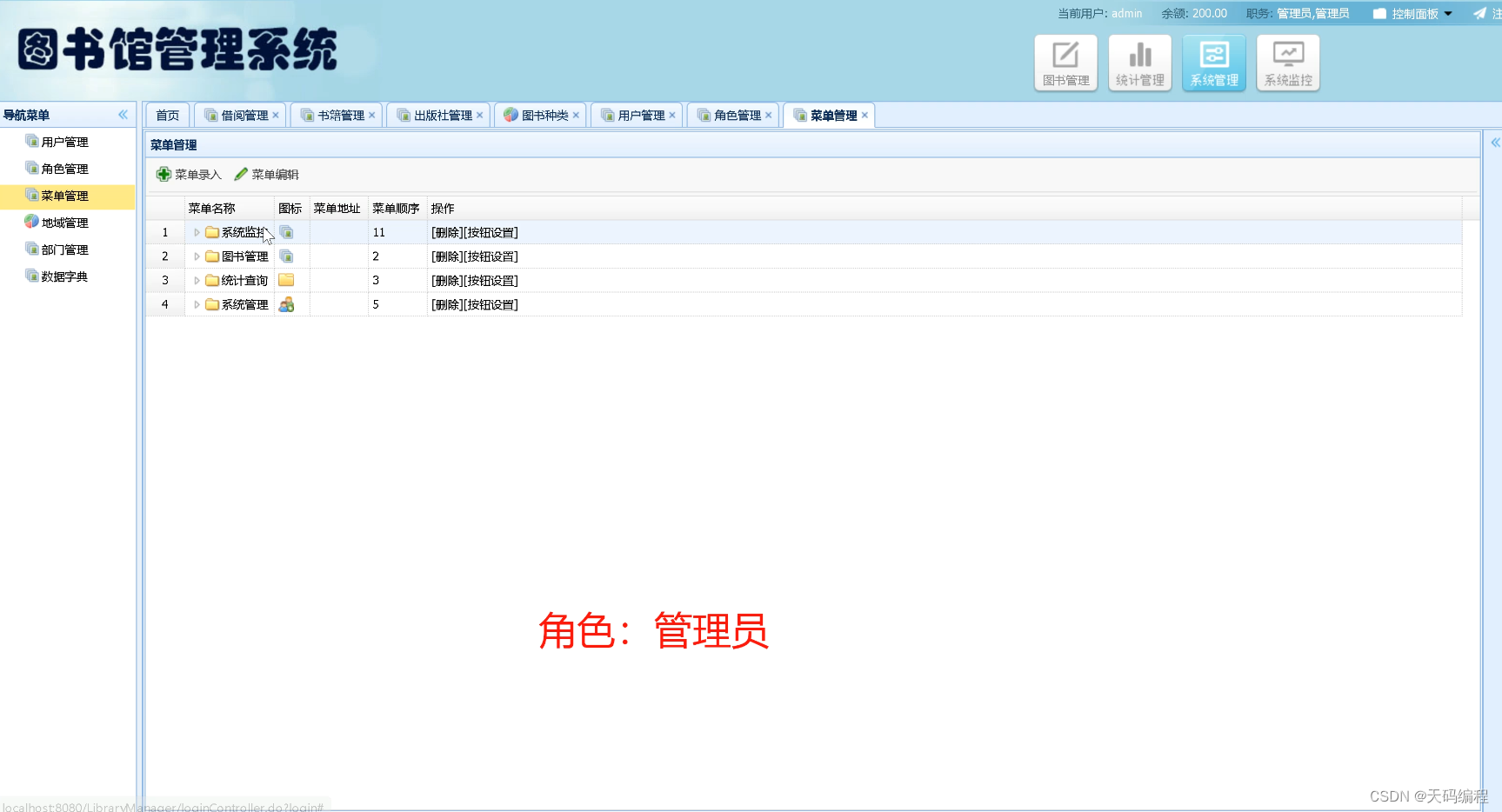Click the 菜单录入 add icon
1502x812 pixels.
click(x=164, y=174)
